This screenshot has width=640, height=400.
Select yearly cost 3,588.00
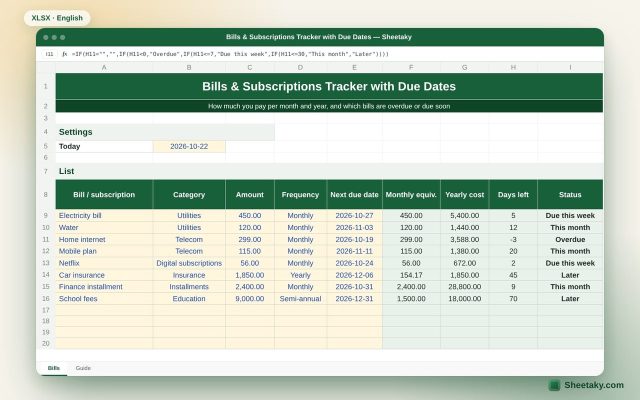tap(464, 240)
